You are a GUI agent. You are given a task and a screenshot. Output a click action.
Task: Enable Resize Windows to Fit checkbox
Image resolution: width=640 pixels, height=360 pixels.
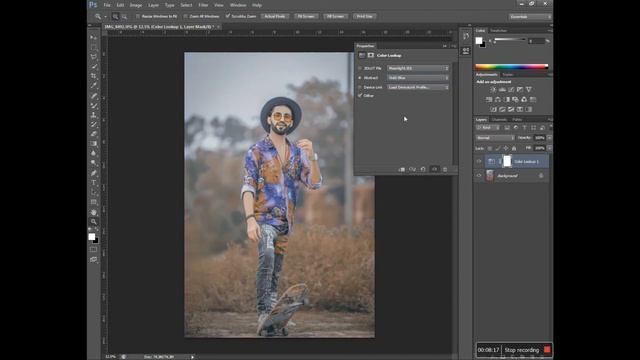tap(138, 16)
